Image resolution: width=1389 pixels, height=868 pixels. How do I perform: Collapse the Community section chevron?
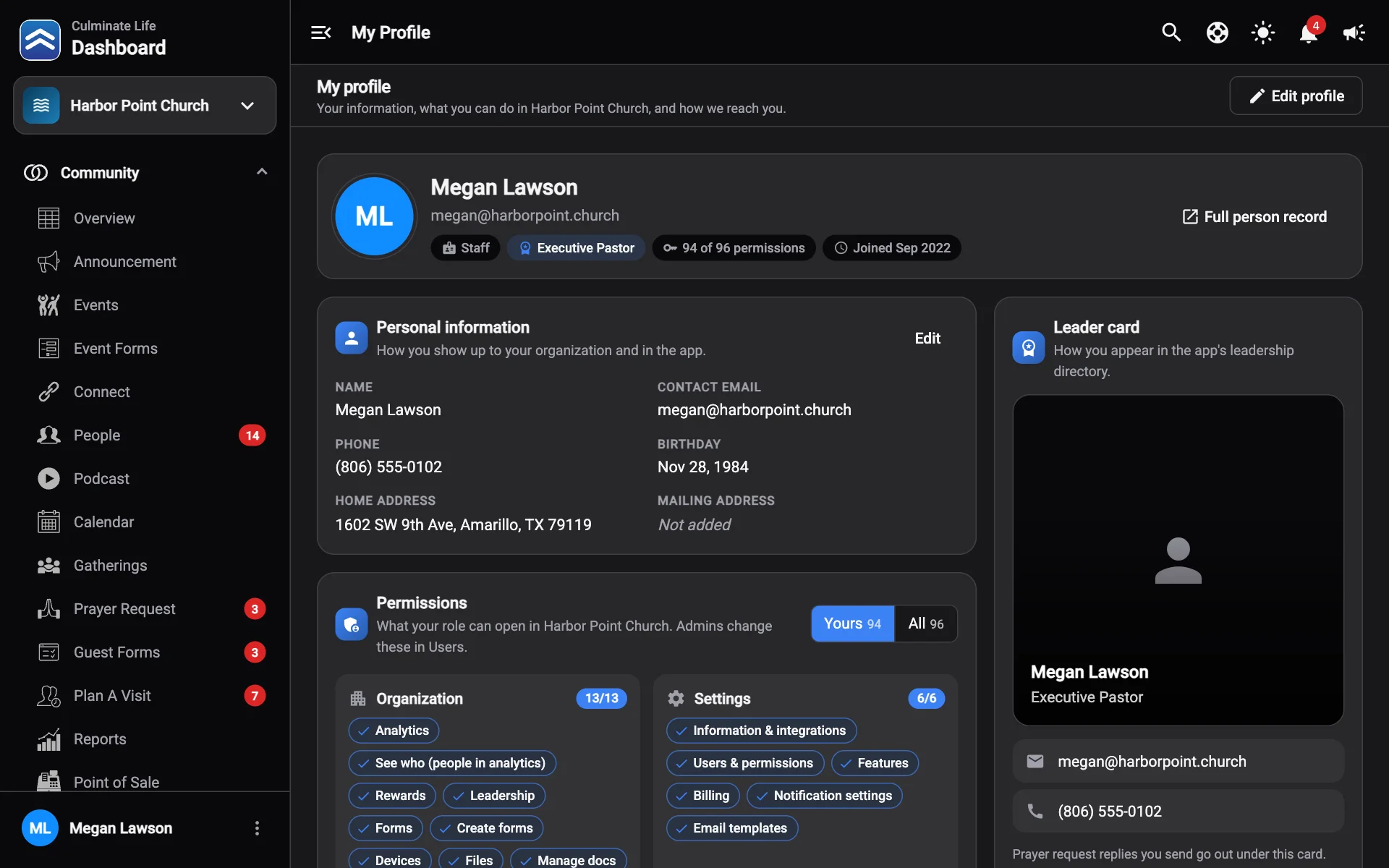(x=262, y=172)
